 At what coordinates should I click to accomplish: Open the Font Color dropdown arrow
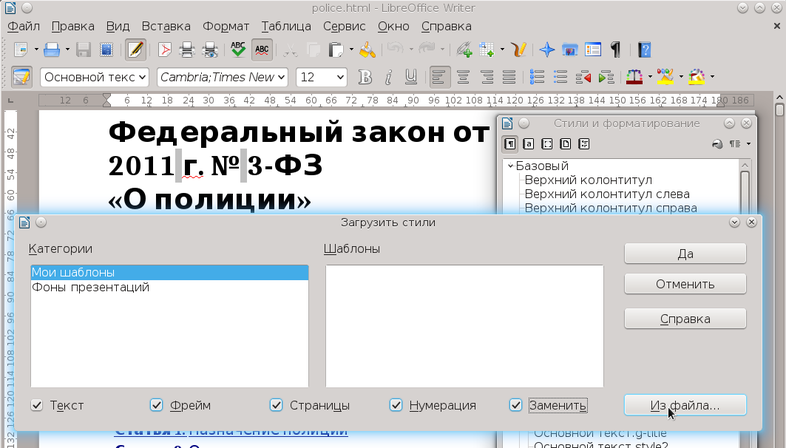650,77
